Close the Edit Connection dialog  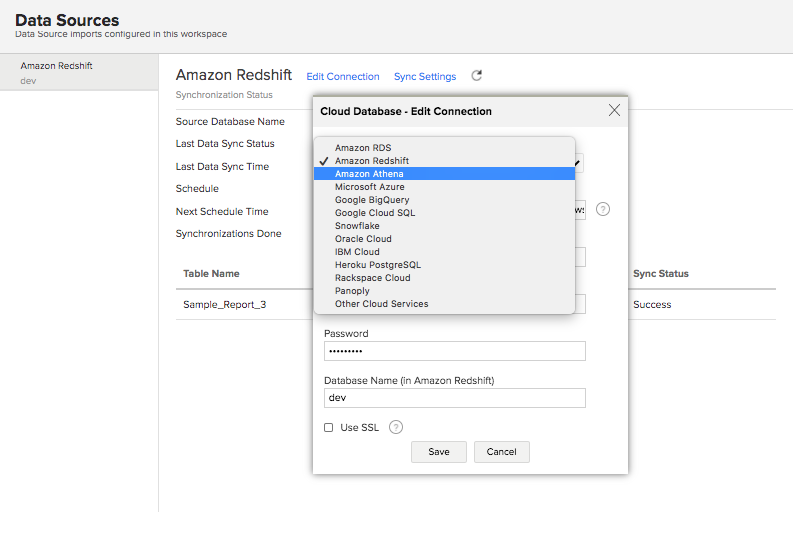[x=614, y=110]
